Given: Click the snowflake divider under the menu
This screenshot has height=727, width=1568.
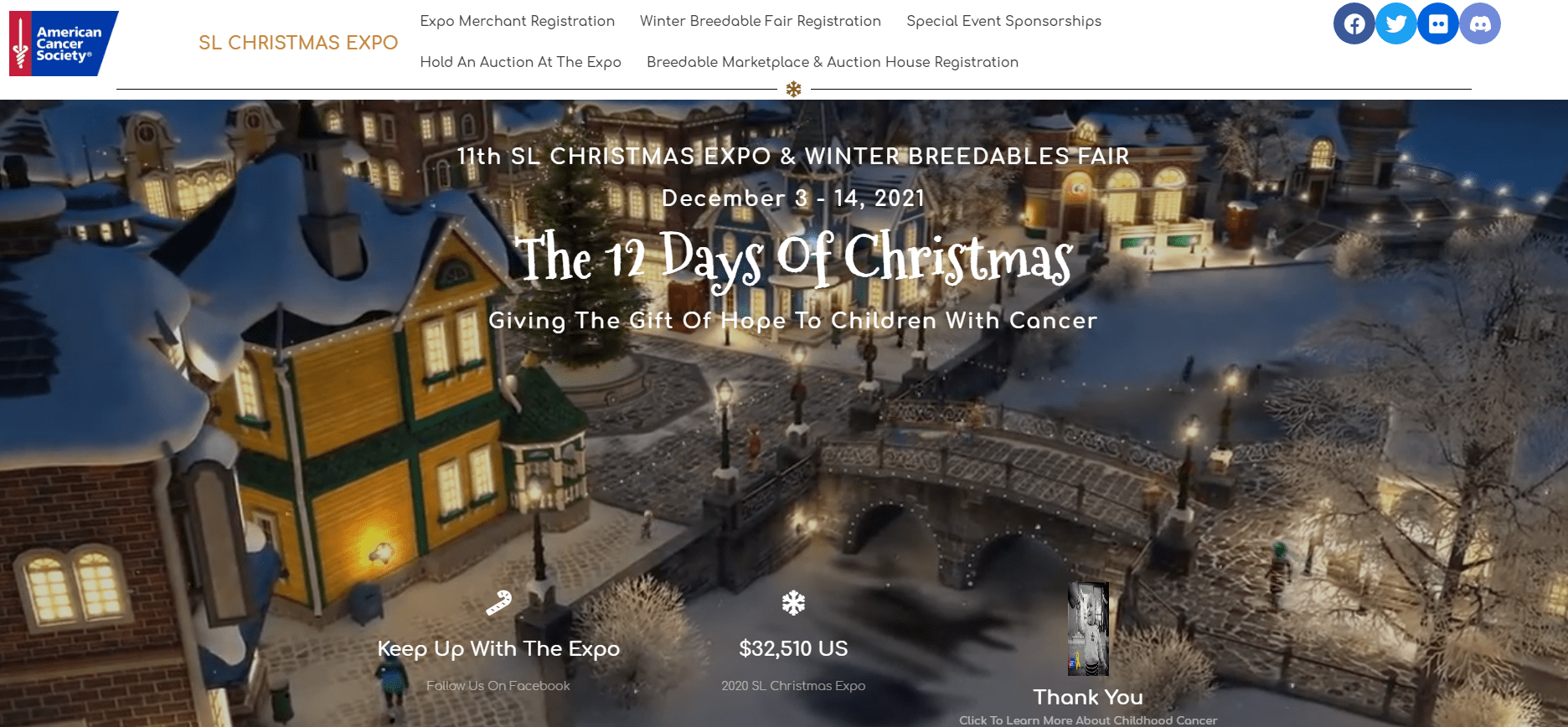Looking at the screenshot, I should coord(793,89).
